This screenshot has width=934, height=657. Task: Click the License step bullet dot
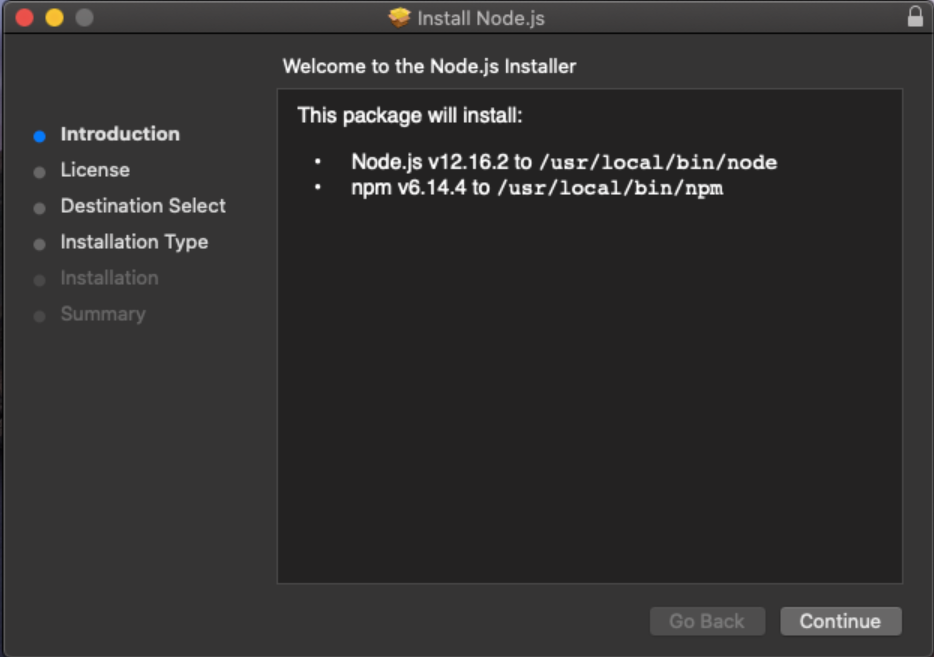coord(39,173)
